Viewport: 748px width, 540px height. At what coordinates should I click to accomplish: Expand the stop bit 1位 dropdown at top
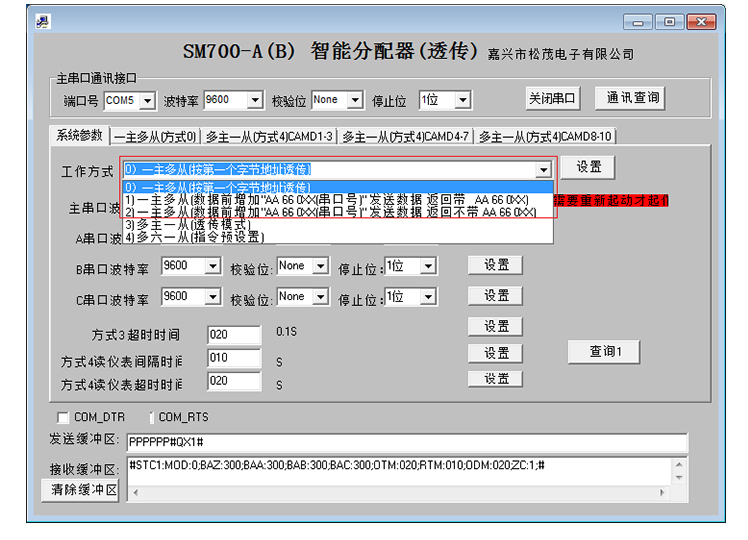click(462, 101)
